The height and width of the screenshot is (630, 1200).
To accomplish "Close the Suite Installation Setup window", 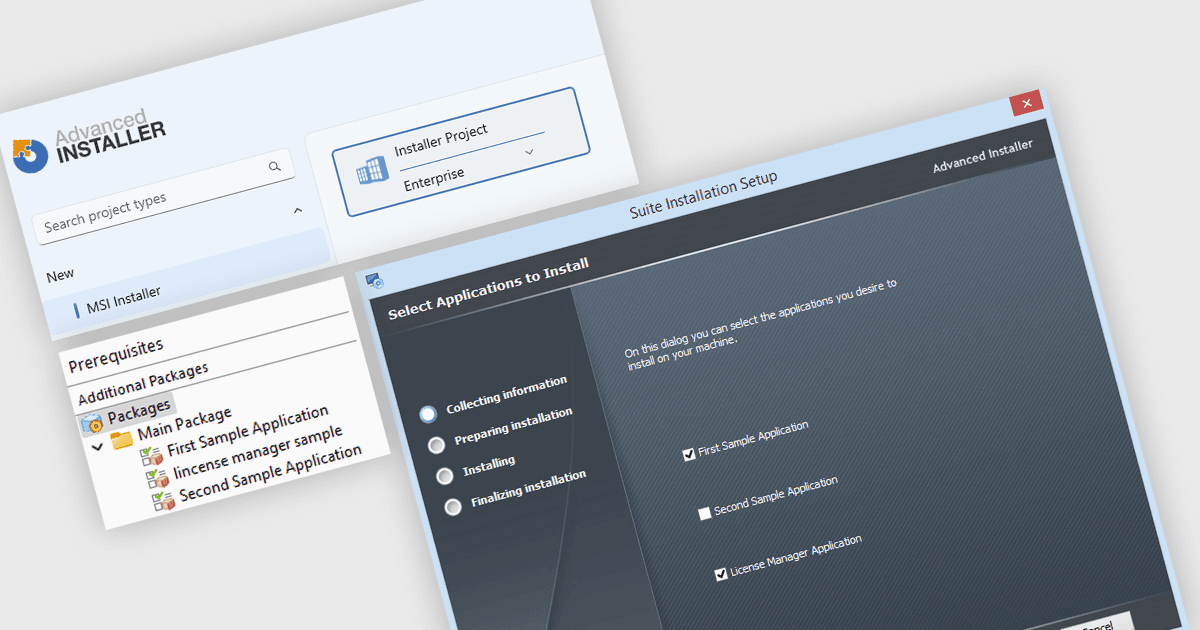I will (1025, 104).
